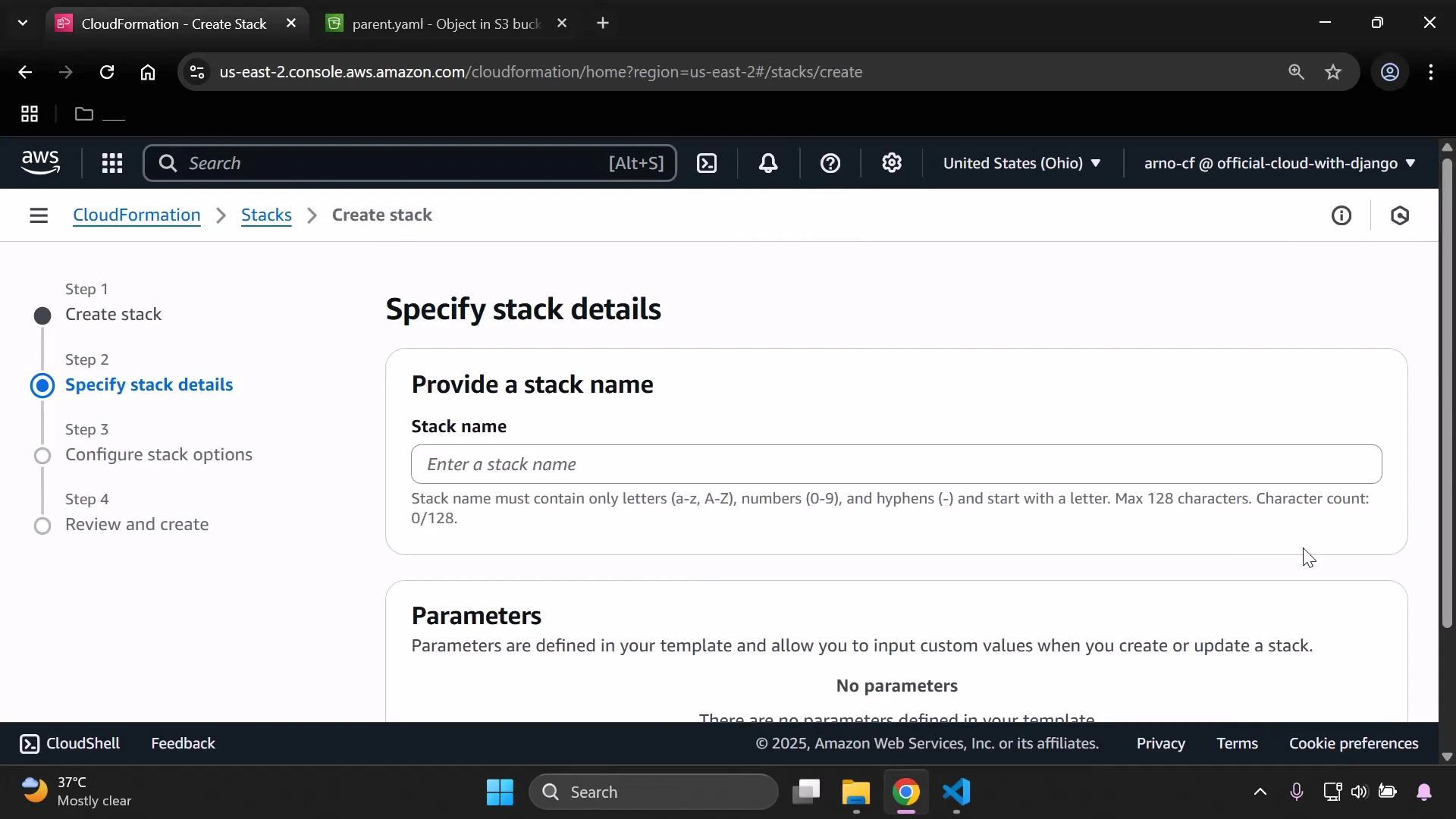
Task: Open the Help question-mark icon
Action: point(831,163)
